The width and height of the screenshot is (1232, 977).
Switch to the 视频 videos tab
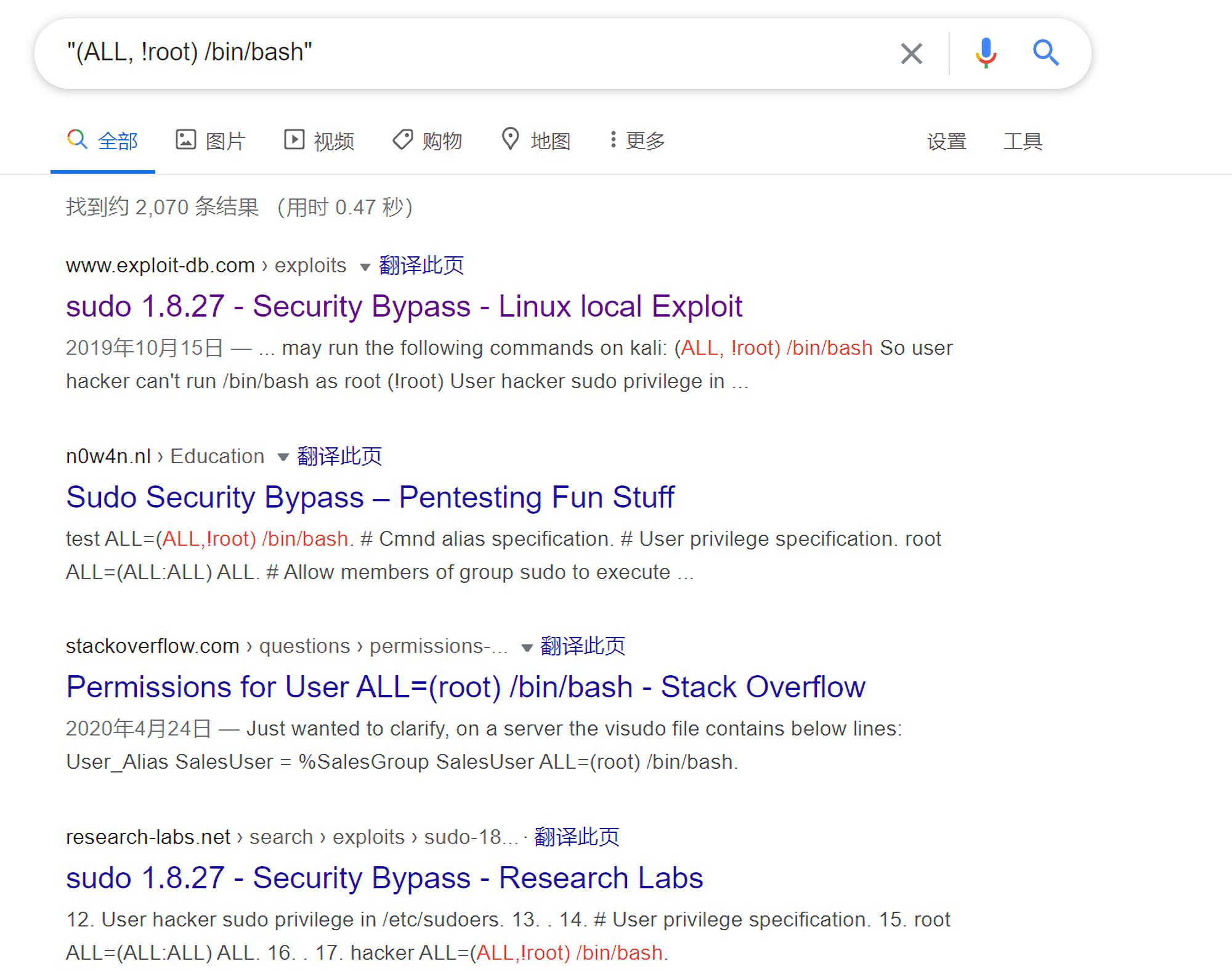click(x=319, y=140)
